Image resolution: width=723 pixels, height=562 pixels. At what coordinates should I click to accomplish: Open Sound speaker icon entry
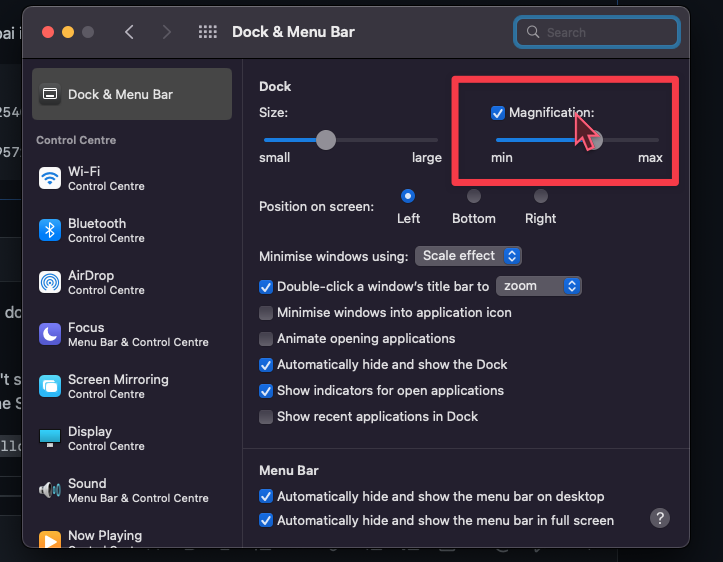(50, 490)
